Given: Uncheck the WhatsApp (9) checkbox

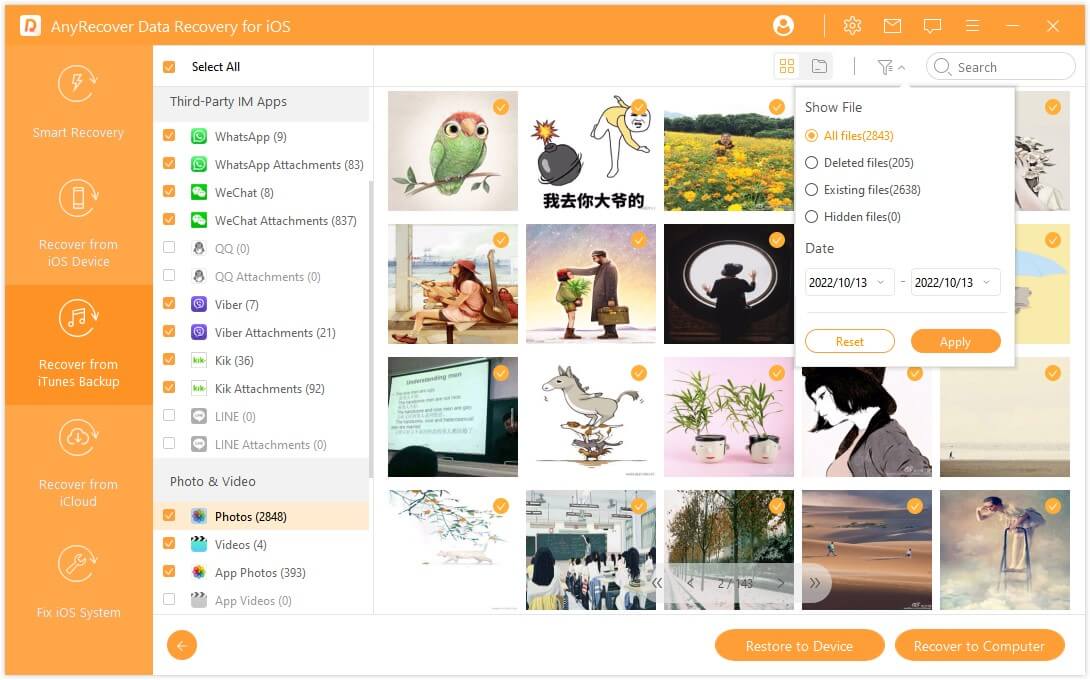Looking at the screenshot, I should [170, 136].
